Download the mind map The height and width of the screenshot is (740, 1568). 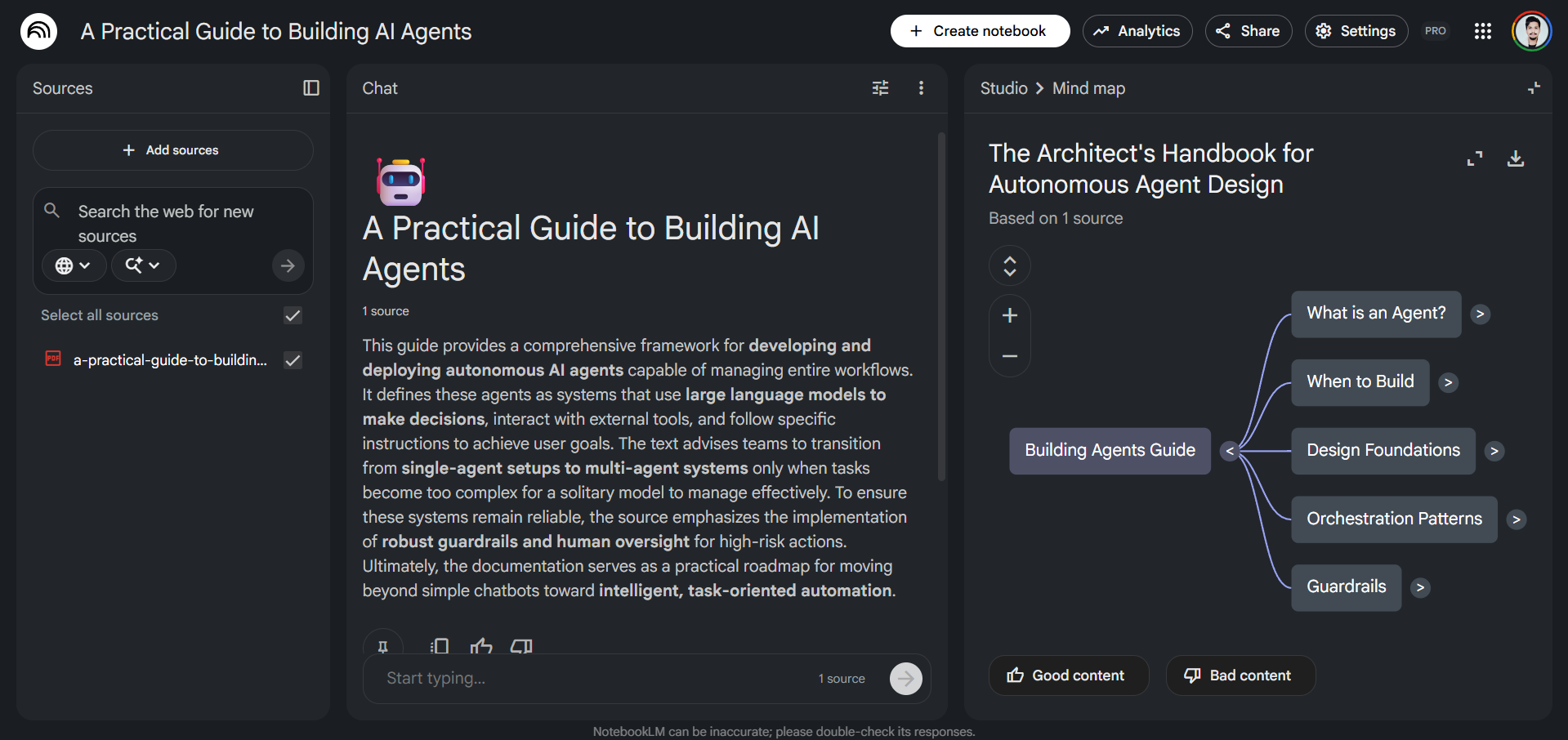pyautogui.click(x=1515, y=158)
